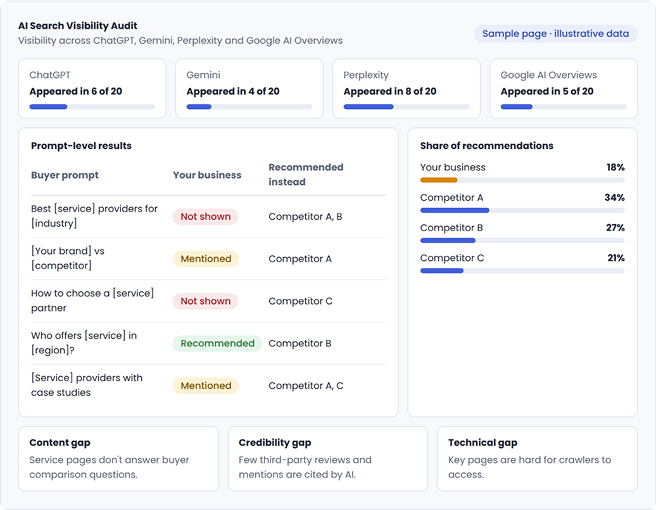
Task: Click the Prompt-level results heading
Action: (81, 146)
